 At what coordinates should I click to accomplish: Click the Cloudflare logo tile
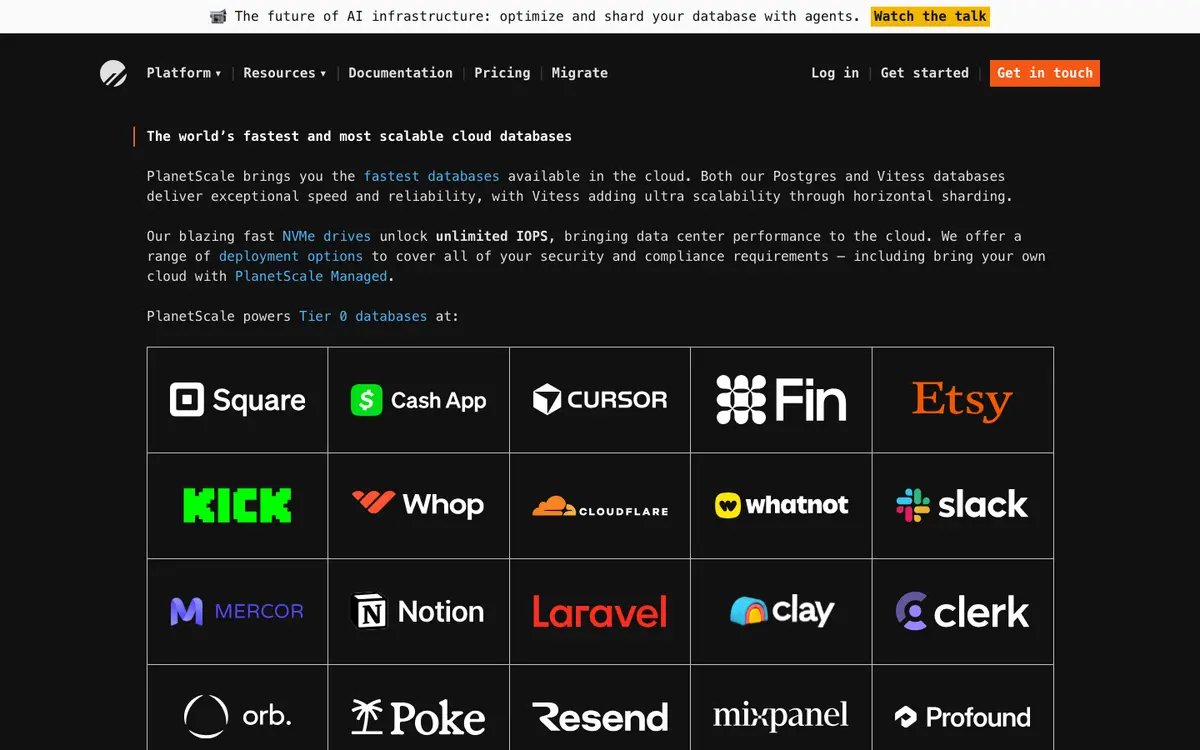click(600, 506)
